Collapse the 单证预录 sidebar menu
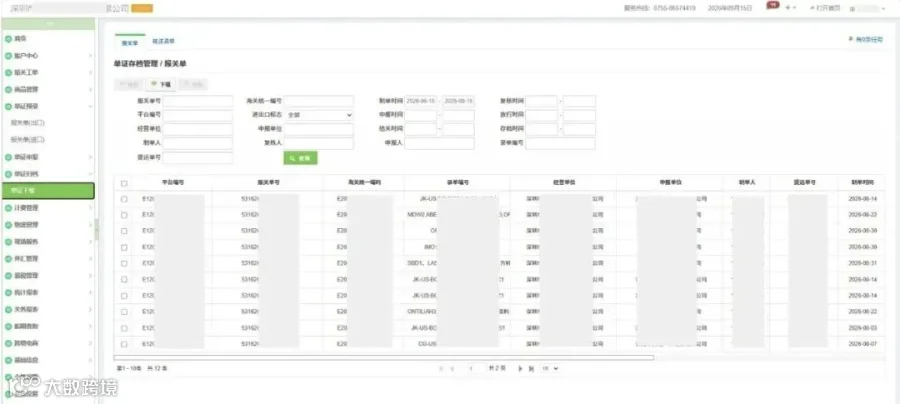 (90, 106)
